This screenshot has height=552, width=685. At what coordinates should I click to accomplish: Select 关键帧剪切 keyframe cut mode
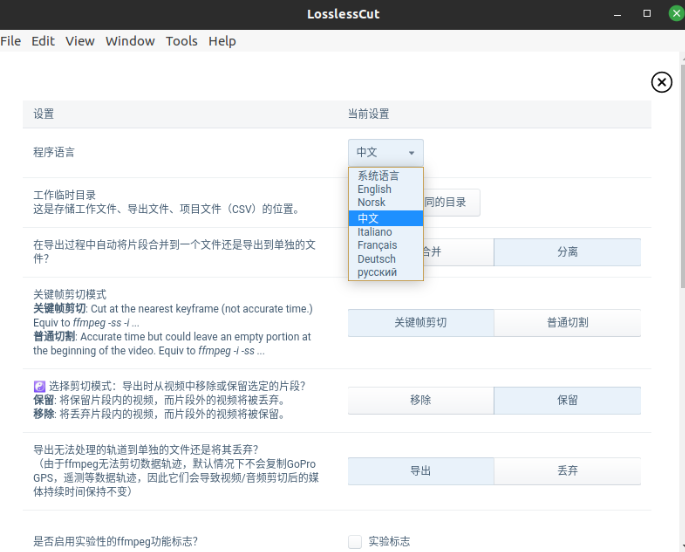(x=421, y=323)
